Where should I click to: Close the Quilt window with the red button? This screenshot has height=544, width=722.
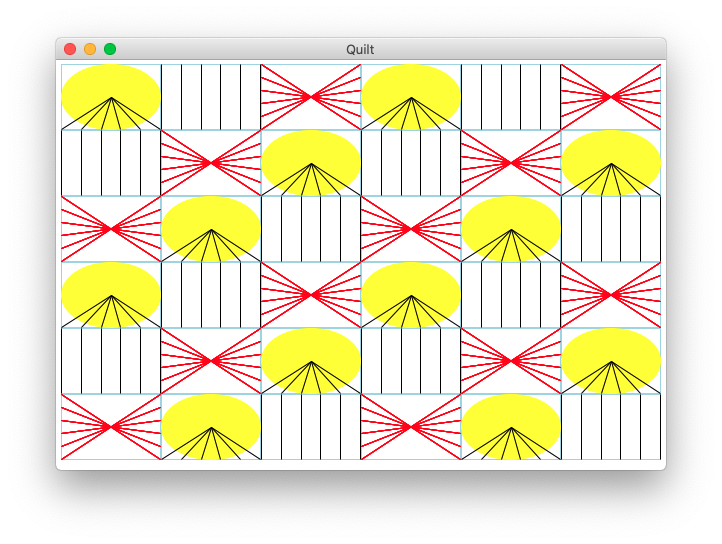[x=70, y=49]
